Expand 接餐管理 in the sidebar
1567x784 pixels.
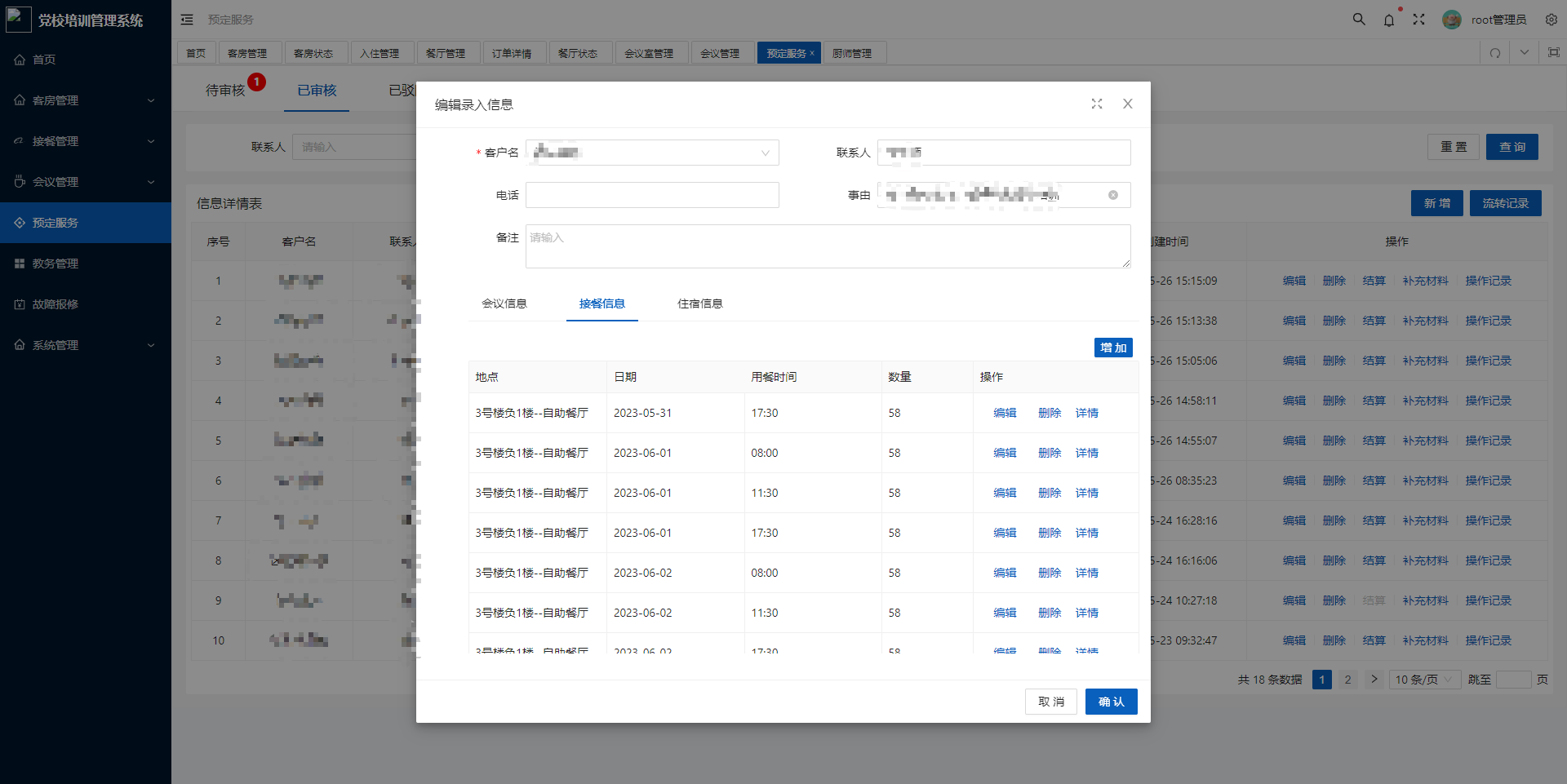(86, 141)
